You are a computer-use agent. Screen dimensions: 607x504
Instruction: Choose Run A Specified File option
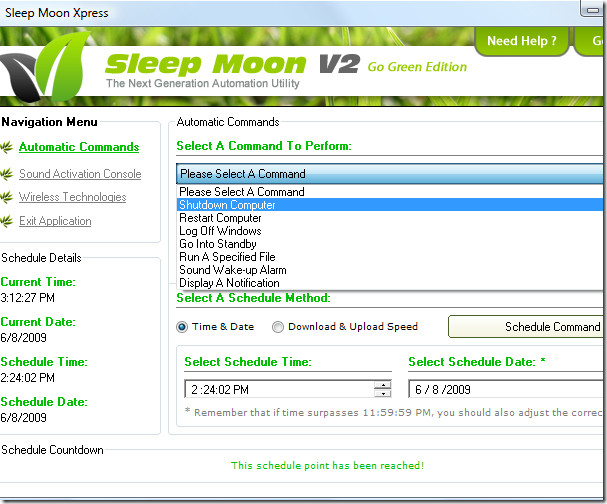(390, 257)
